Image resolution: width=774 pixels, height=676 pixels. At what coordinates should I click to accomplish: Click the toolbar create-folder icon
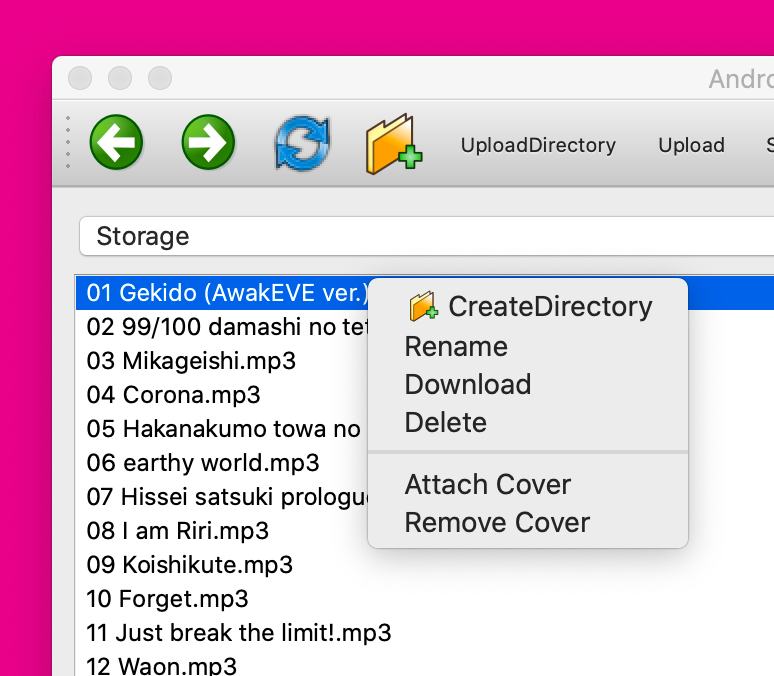[x=393, y=144]
